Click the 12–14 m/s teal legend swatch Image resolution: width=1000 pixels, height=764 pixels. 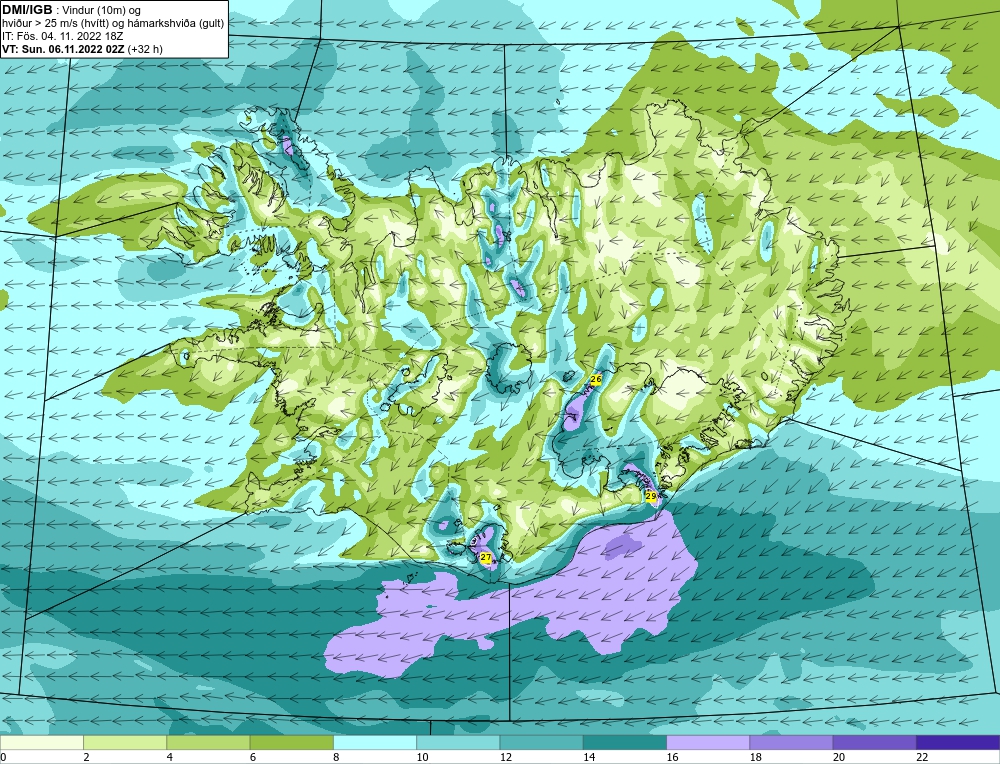(x=541, y=742)
